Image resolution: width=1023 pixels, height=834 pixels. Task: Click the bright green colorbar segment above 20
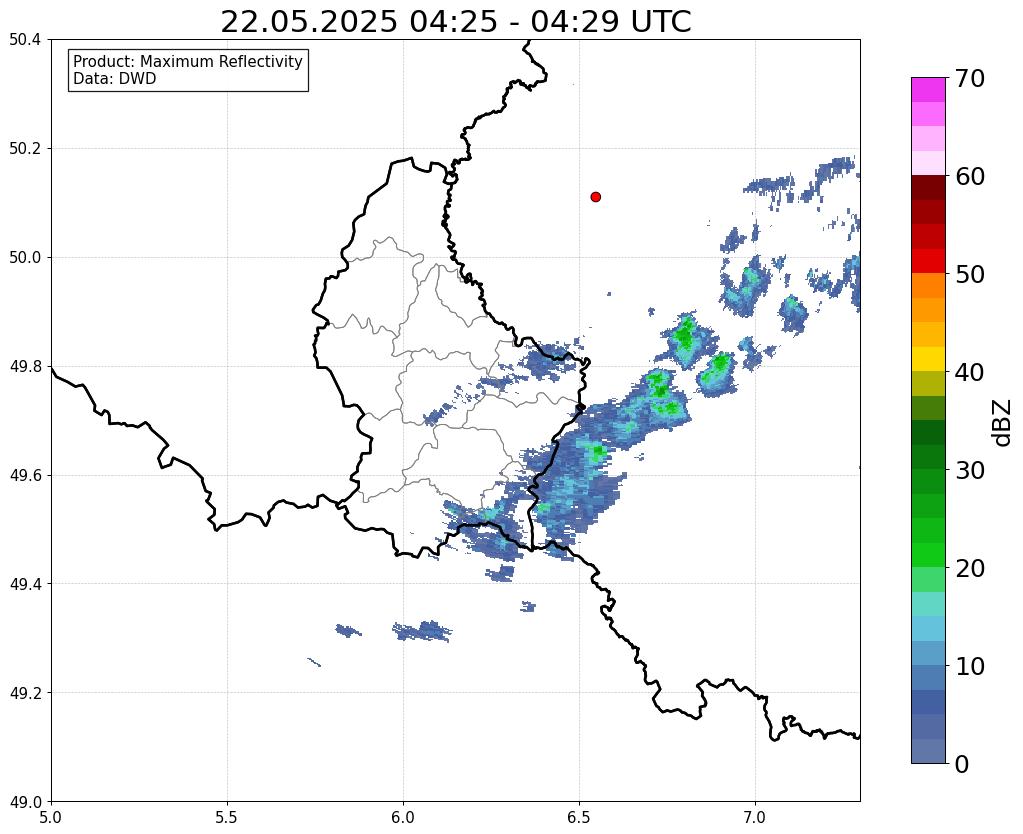tap(928, 555)
